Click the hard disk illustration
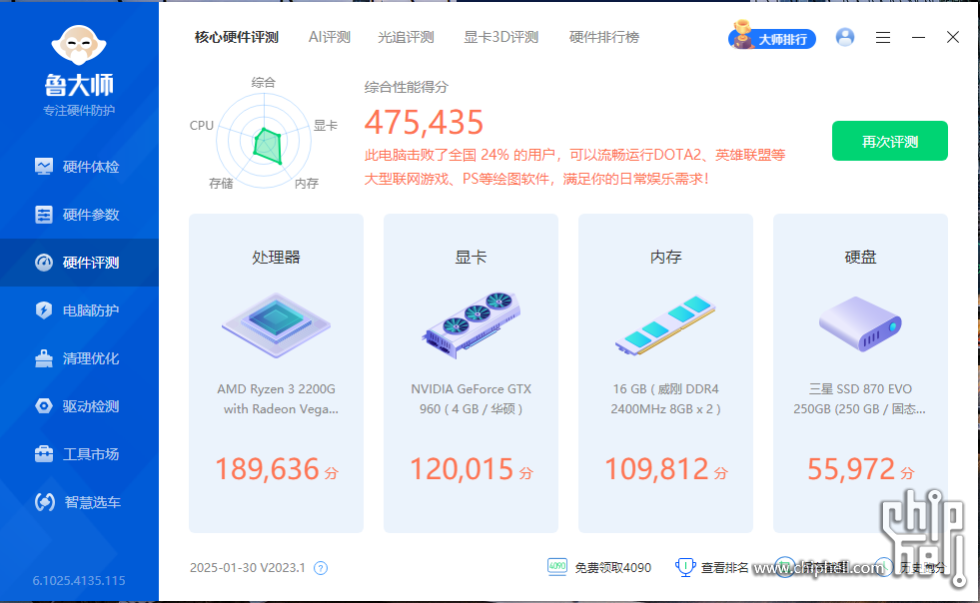This screenshot has height=603, width=980. pyautogui.click(x=861, y=324)
